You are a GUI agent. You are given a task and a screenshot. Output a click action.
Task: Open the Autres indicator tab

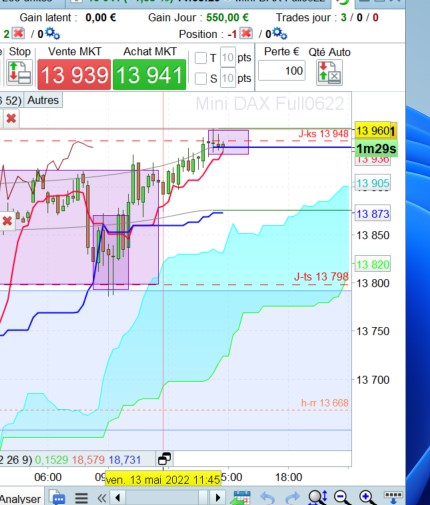point(43,100)
